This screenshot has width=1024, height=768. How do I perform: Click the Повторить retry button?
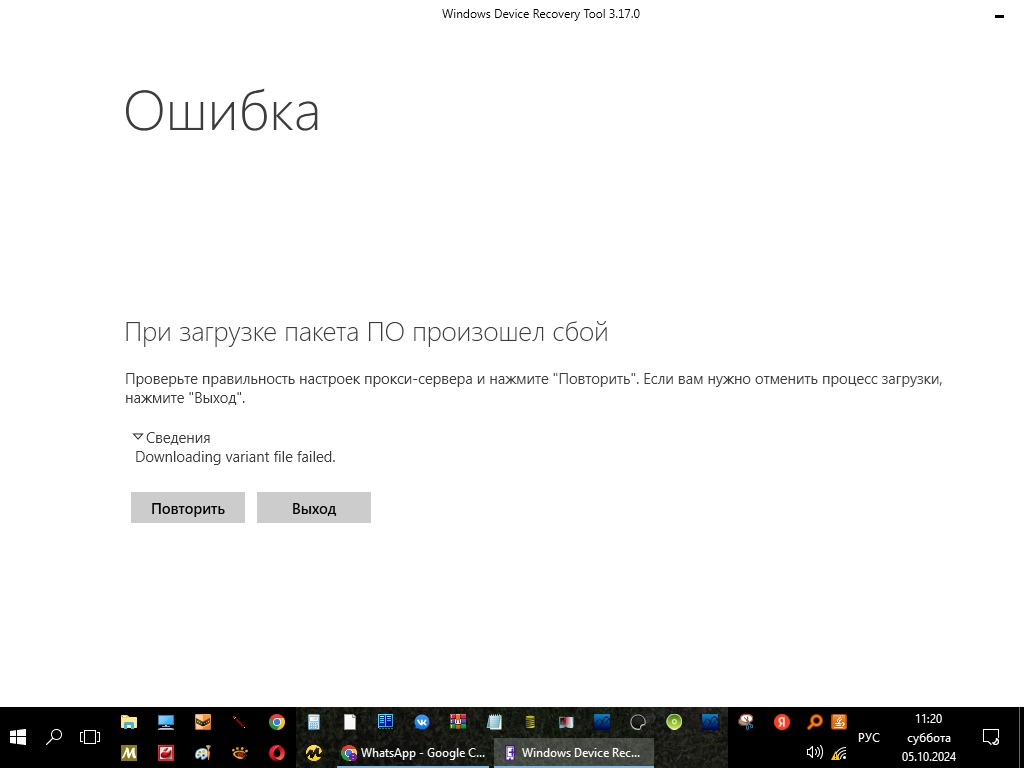[187, 507]
